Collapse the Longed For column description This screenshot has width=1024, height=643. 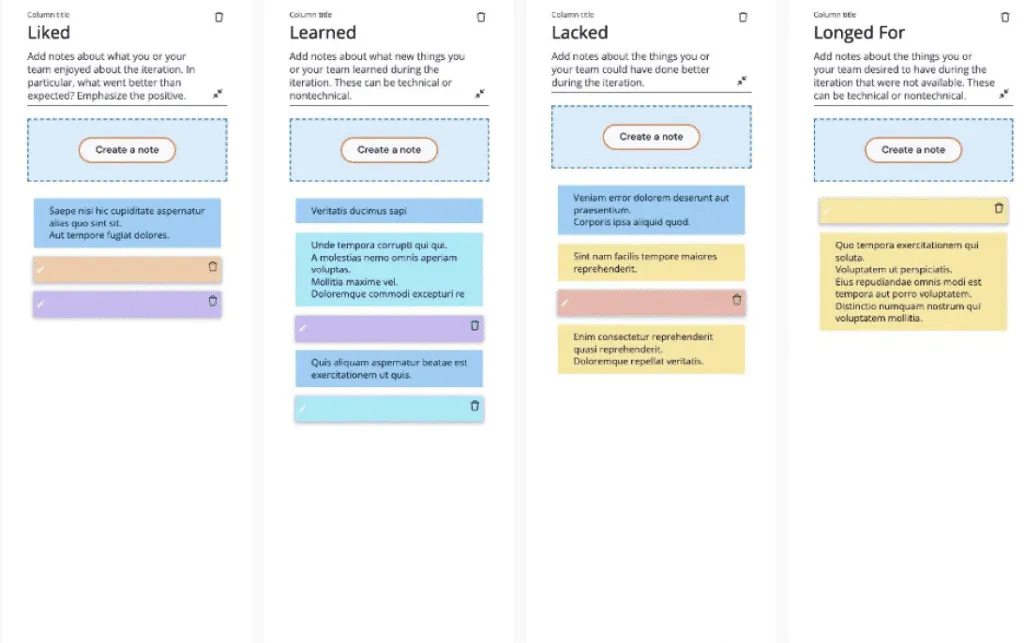1004,94
